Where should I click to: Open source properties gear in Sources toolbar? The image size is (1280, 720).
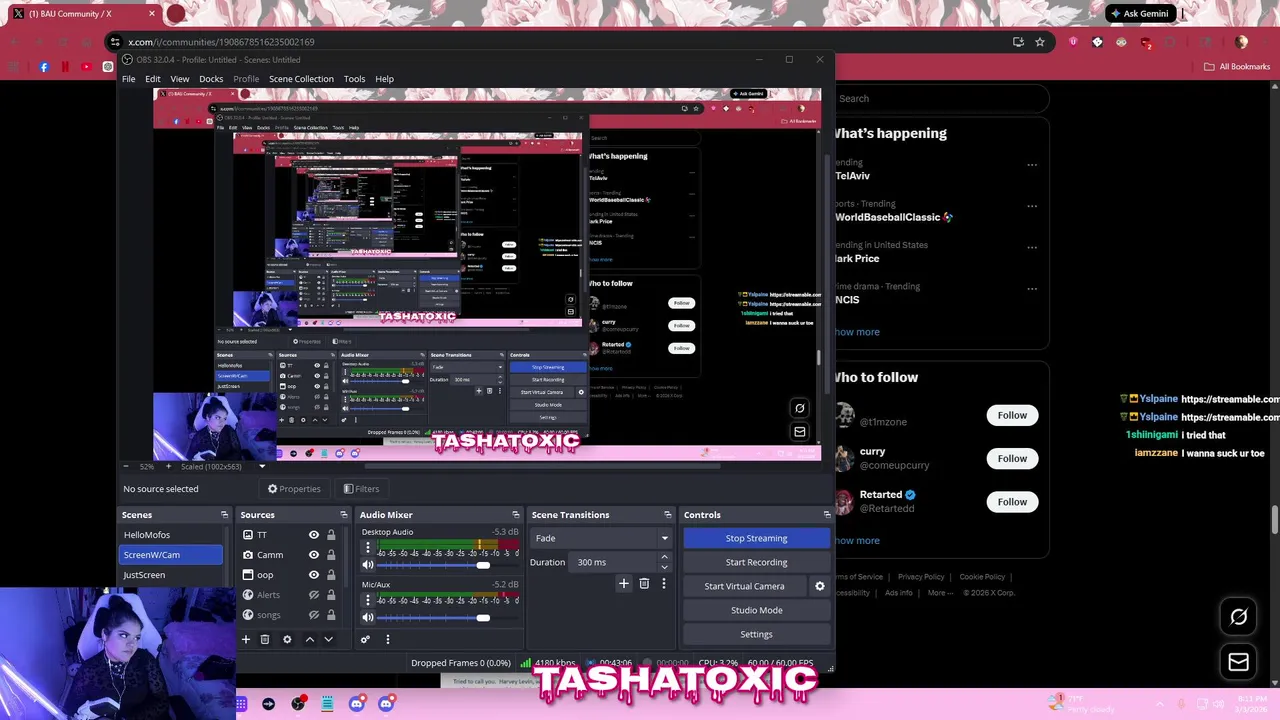287,639
